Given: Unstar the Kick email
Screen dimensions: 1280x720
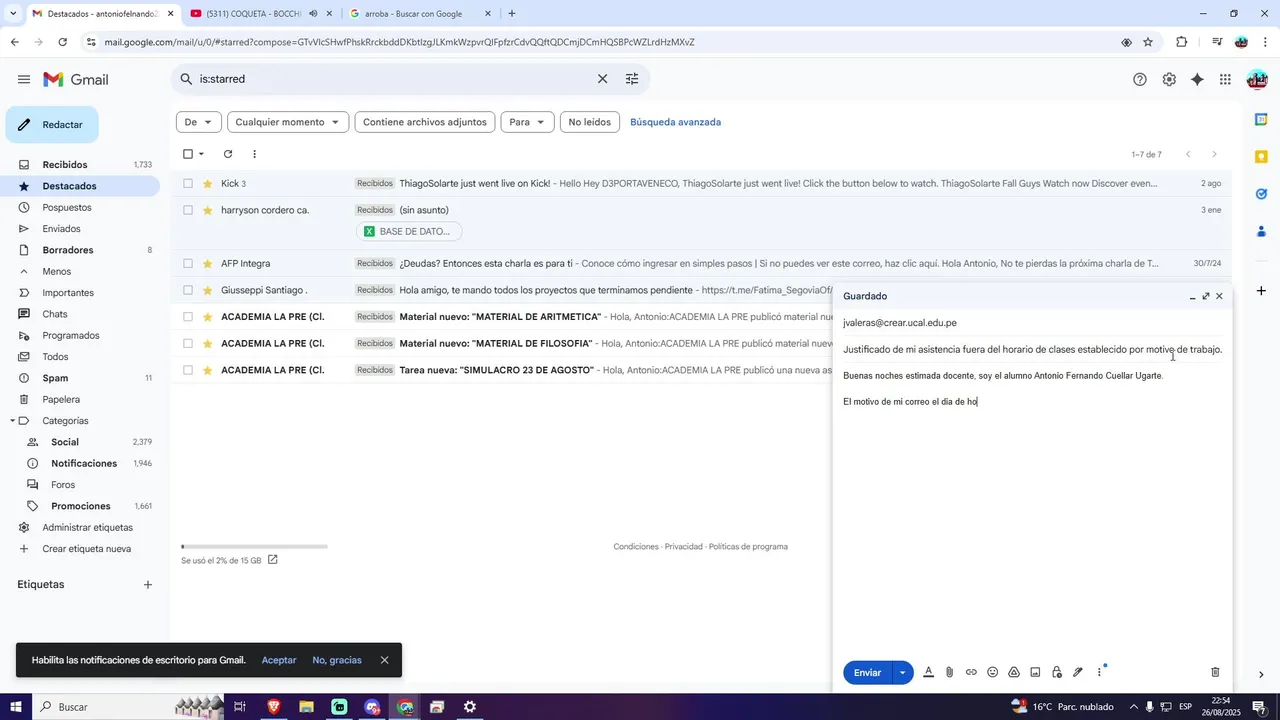Looking at the screenshot, I should 208,183.
